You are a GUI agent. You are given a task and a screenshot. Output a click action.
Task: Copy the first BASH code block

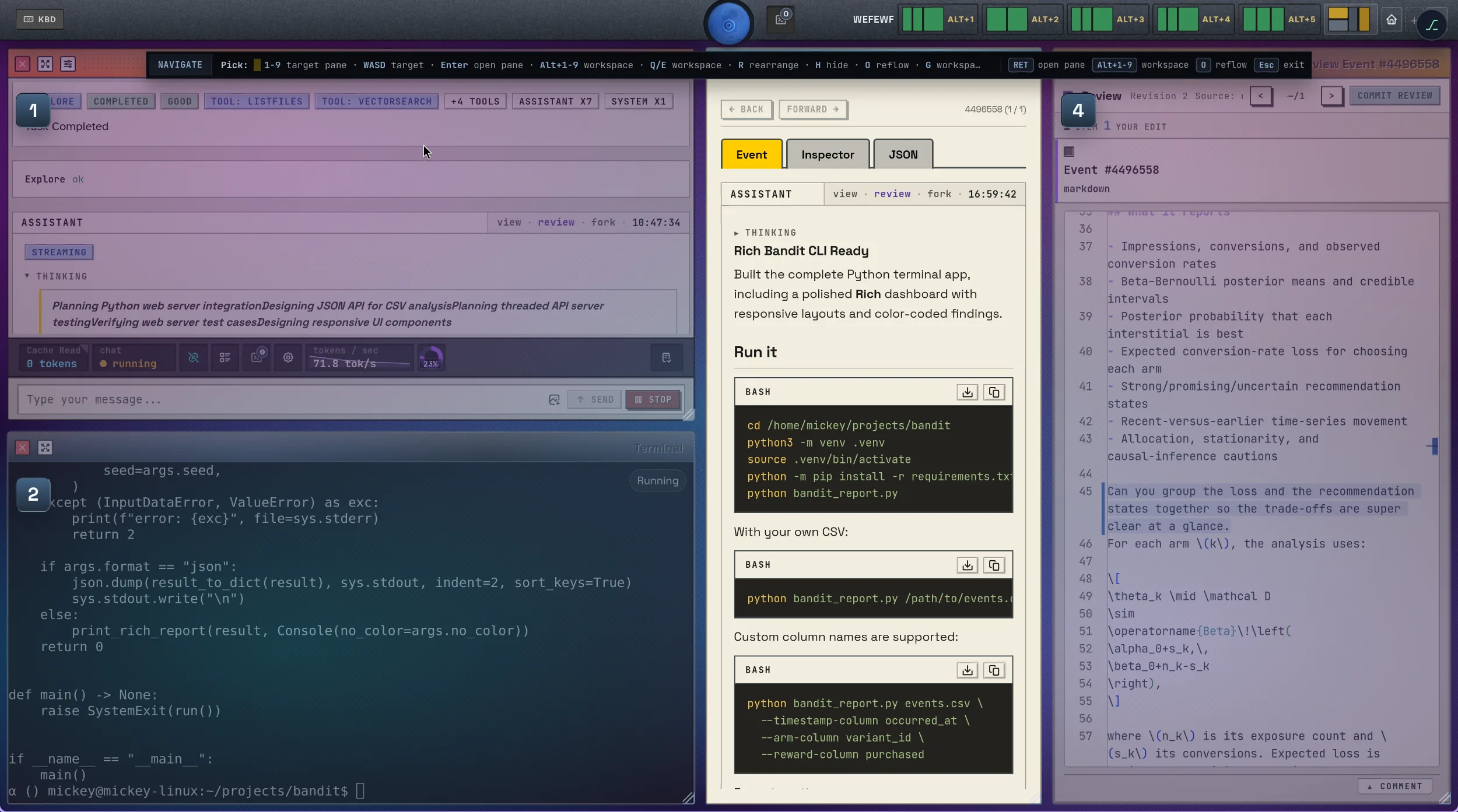(994, 392)
